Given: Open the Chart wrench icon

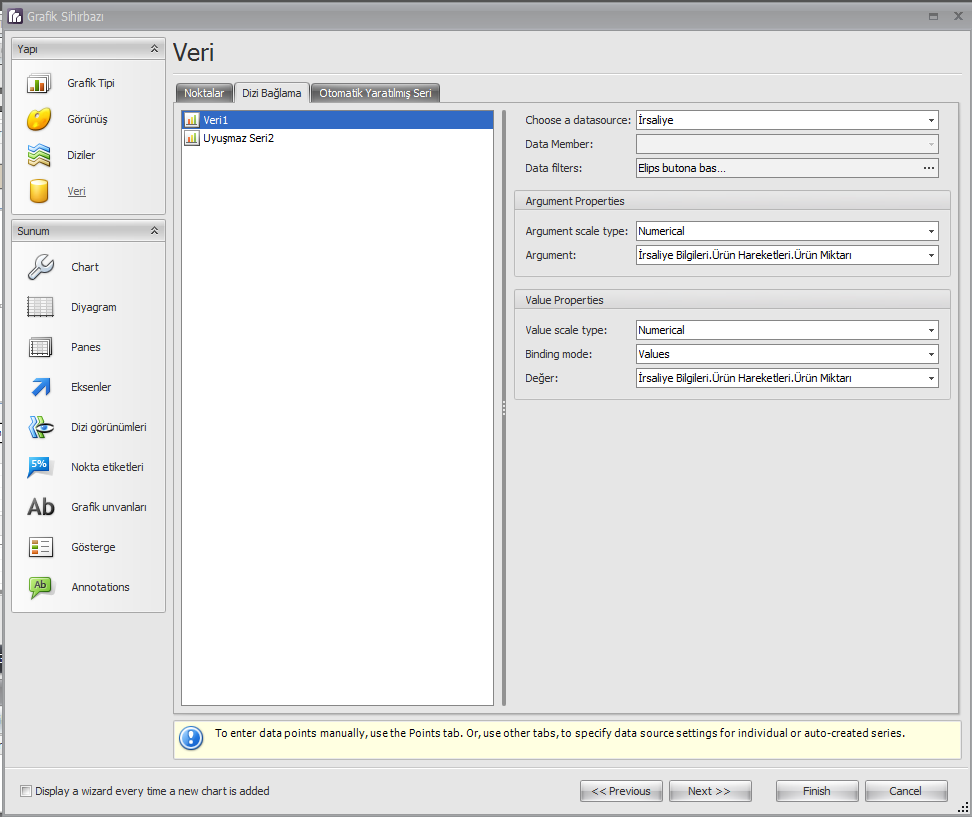Looking at the screenshot, I should [x=40, y=267].
